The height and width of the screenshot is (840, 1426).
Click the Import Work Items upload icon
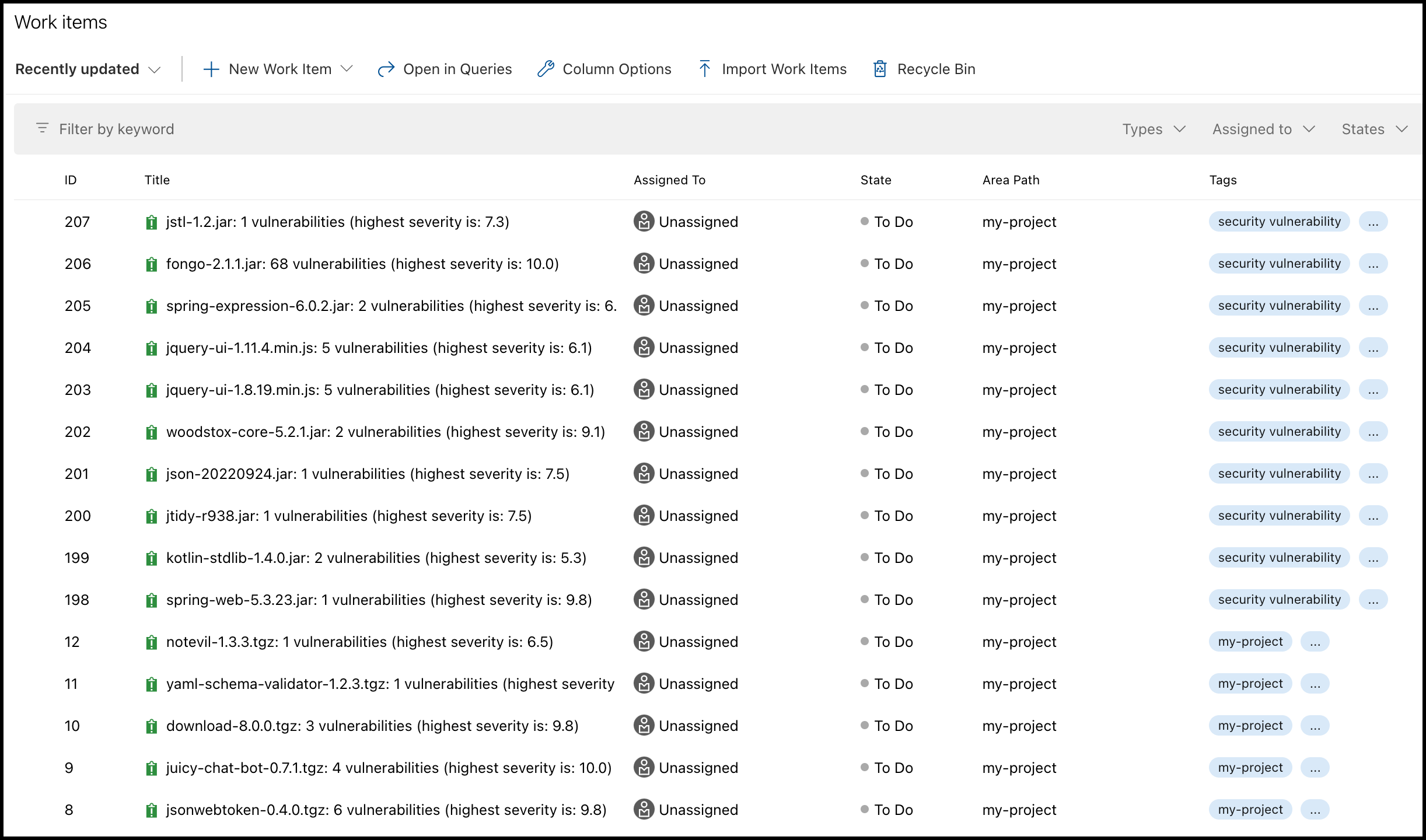click(705, 68)
